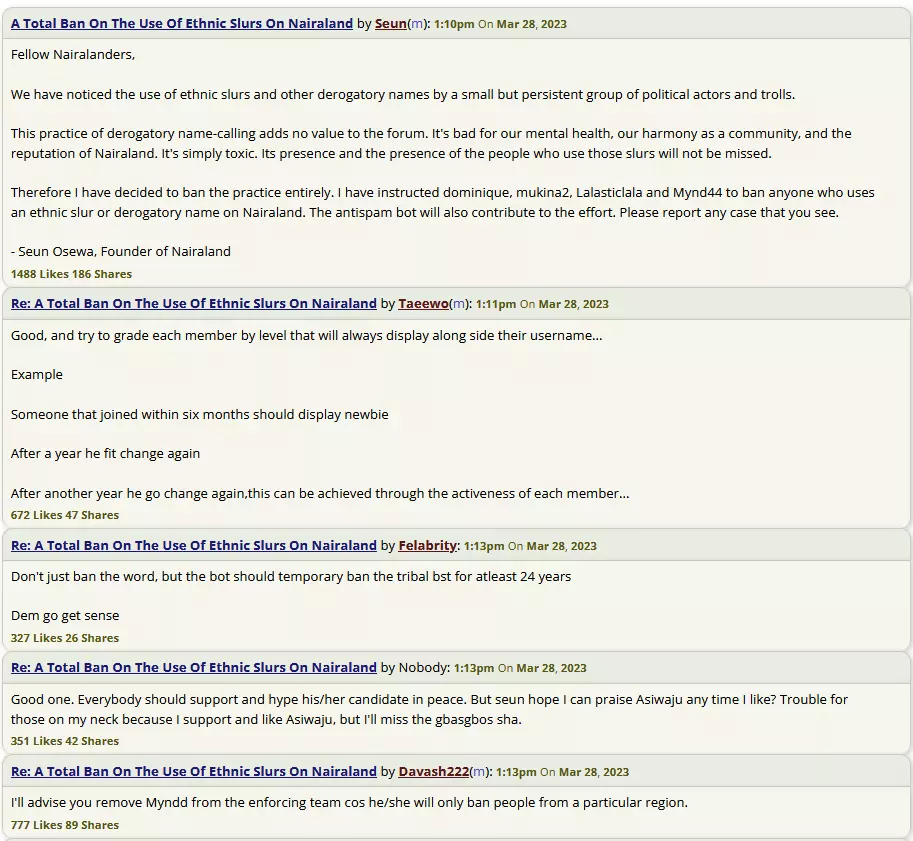Click '327 Likes 26 Shares' under Felabrity's post
The height and width of the screenshot is (841, 913).
pyautogui.click(x=65, y=638)
